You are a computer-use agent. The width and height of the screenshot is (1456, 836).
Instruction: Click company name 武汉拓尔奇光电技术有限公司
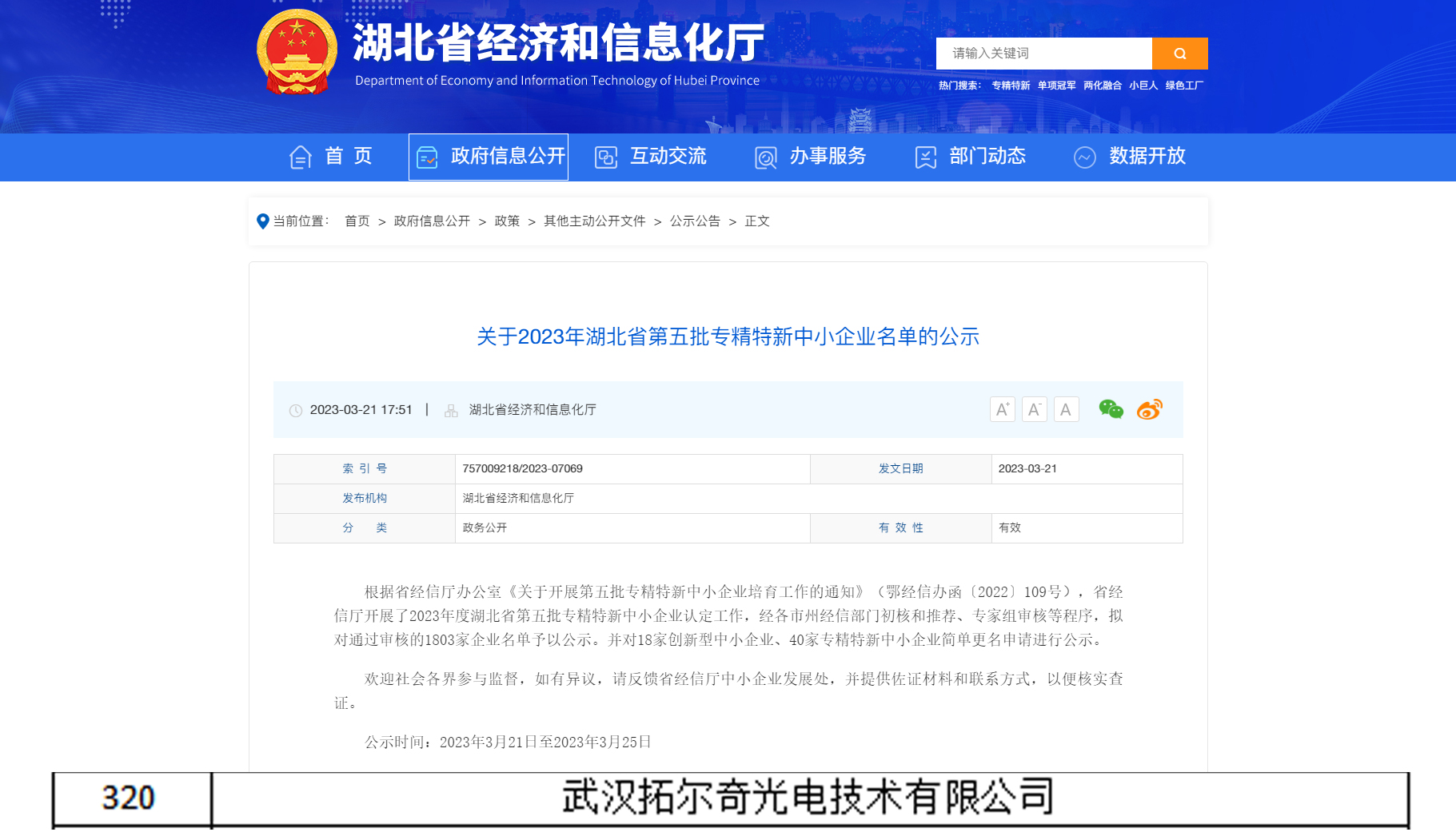(x=808, y=798)
